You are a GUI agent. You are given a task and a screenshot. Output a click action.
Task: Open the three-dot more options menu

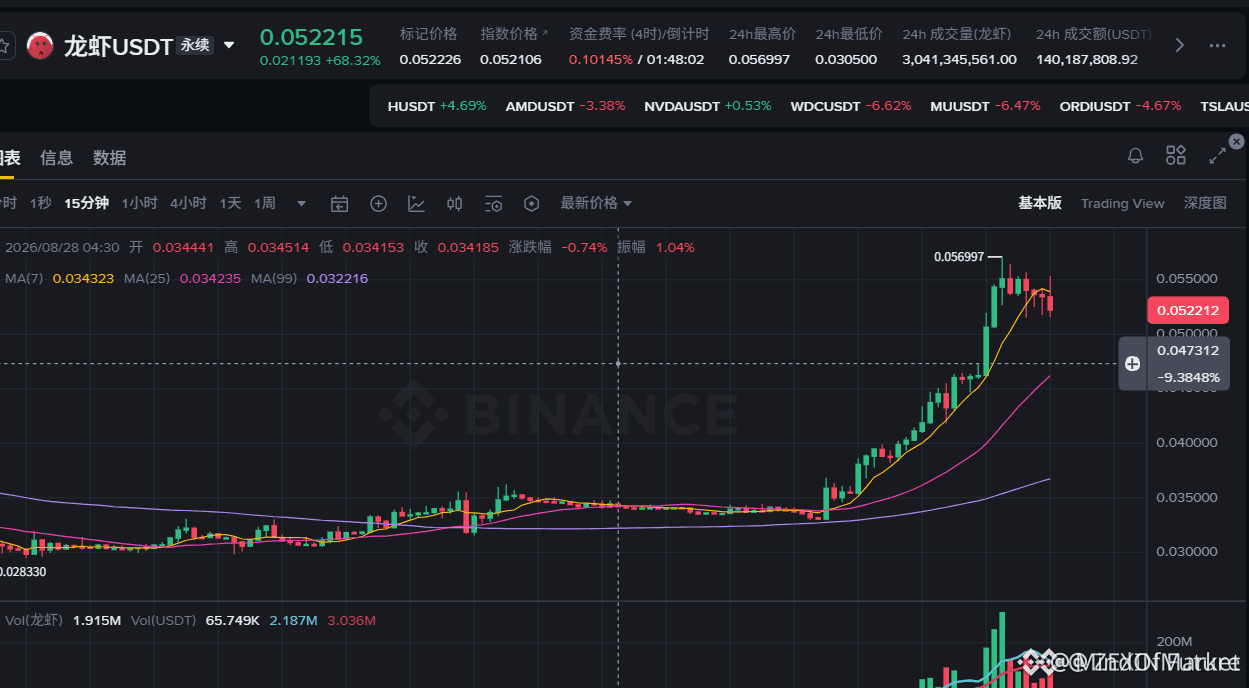[1217, 45]
